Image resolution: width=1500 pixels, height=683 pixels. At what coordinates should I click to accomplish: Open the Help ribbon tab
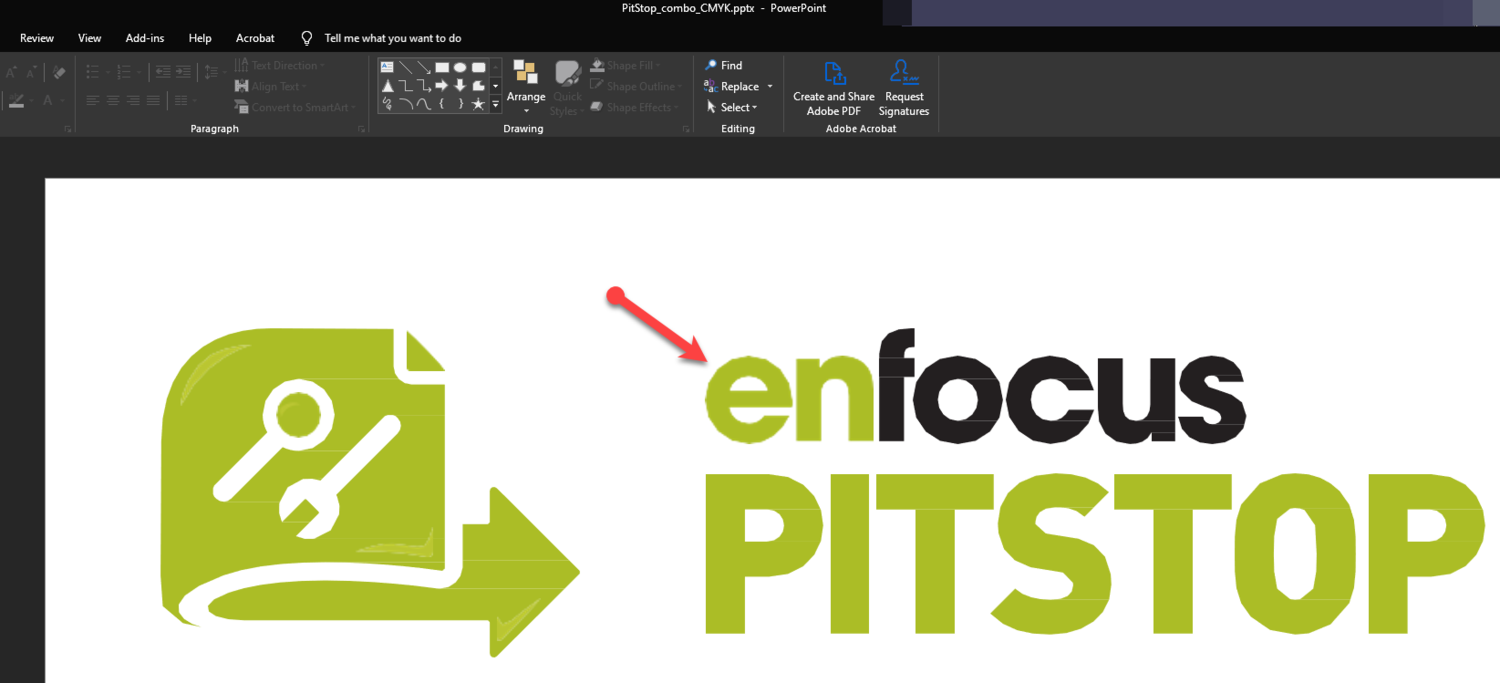pos(200,38)
